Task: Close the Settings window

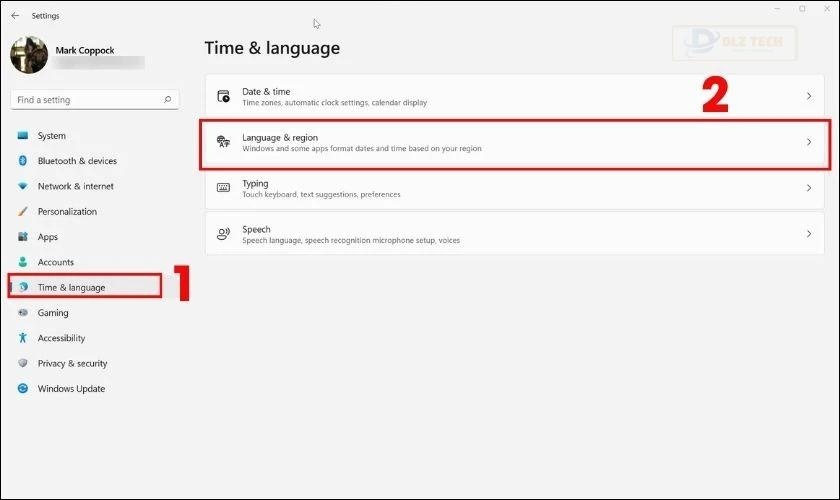Action: click(x=827, y=9)
